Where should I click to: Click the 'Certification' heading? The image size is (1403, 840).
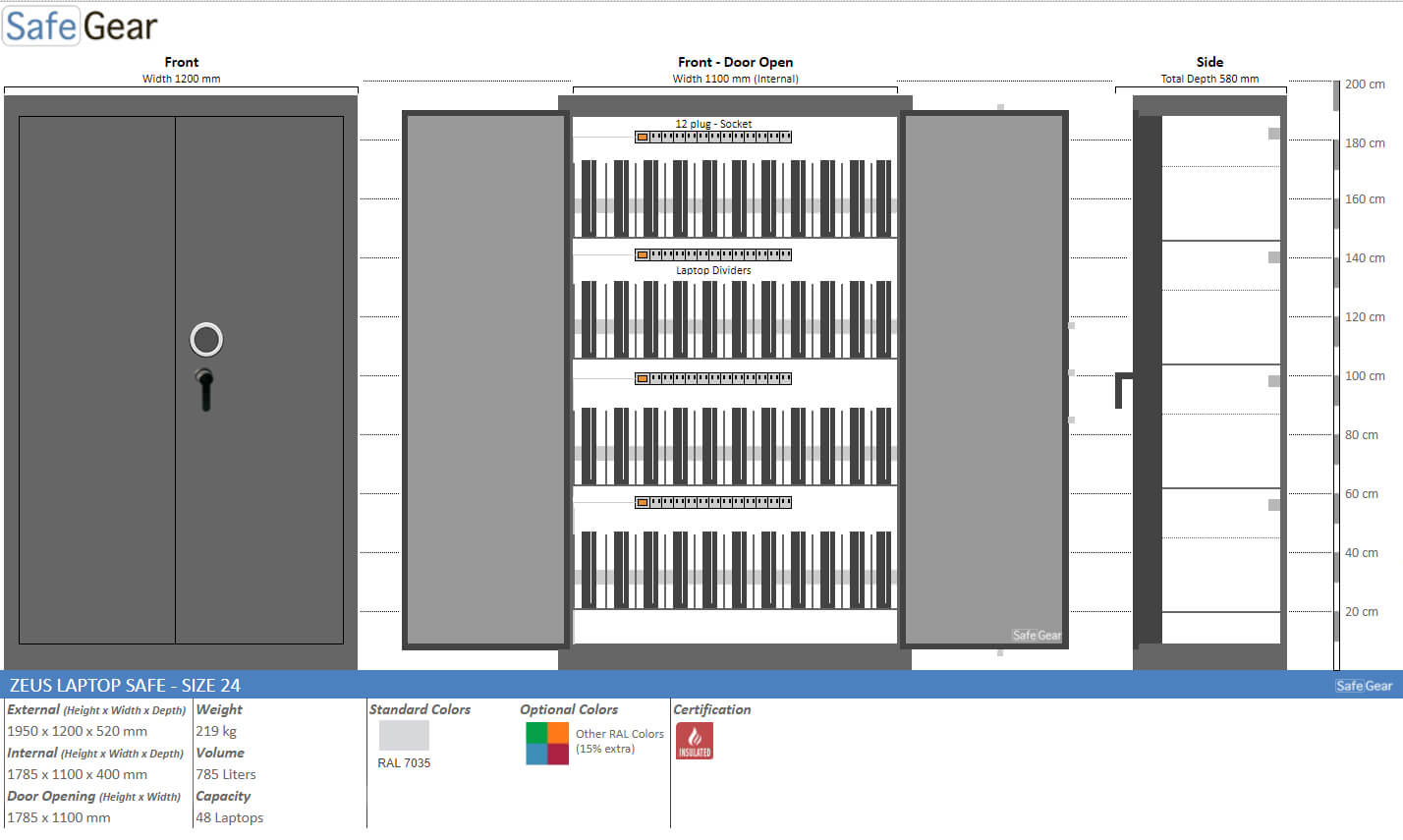pos(712,709)
